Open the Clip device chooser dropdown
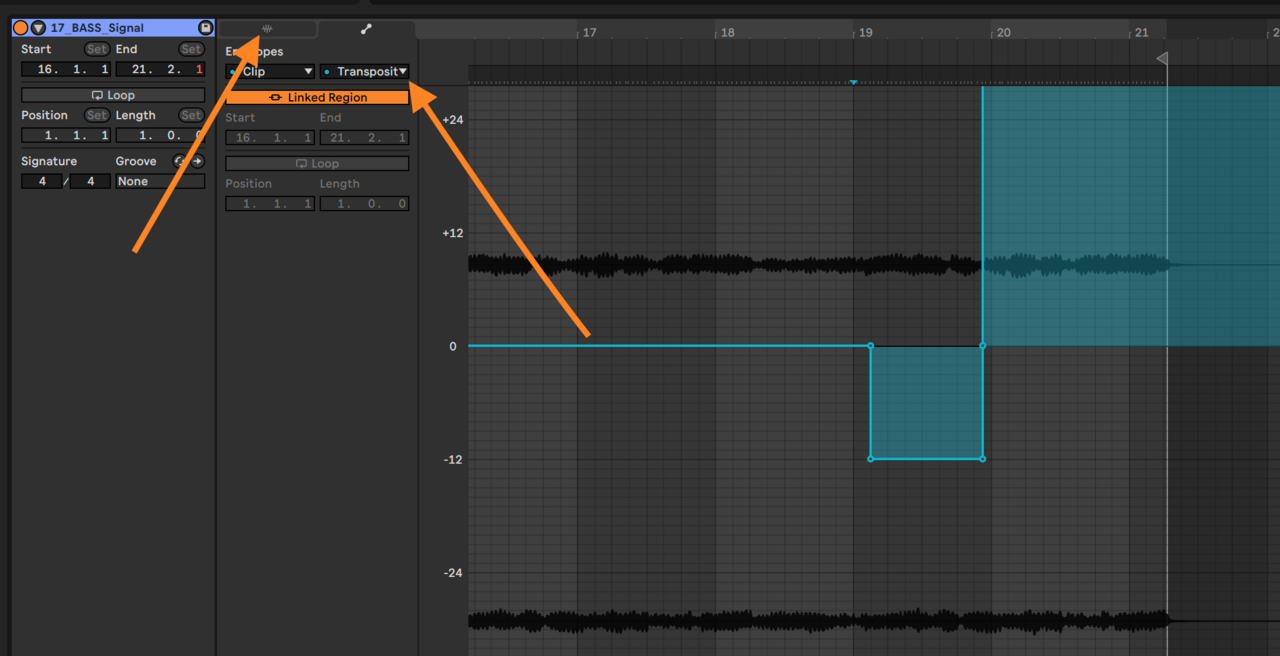Image resolution: width=1280 pixels, height=656 pixels. (x=270, y=71)
